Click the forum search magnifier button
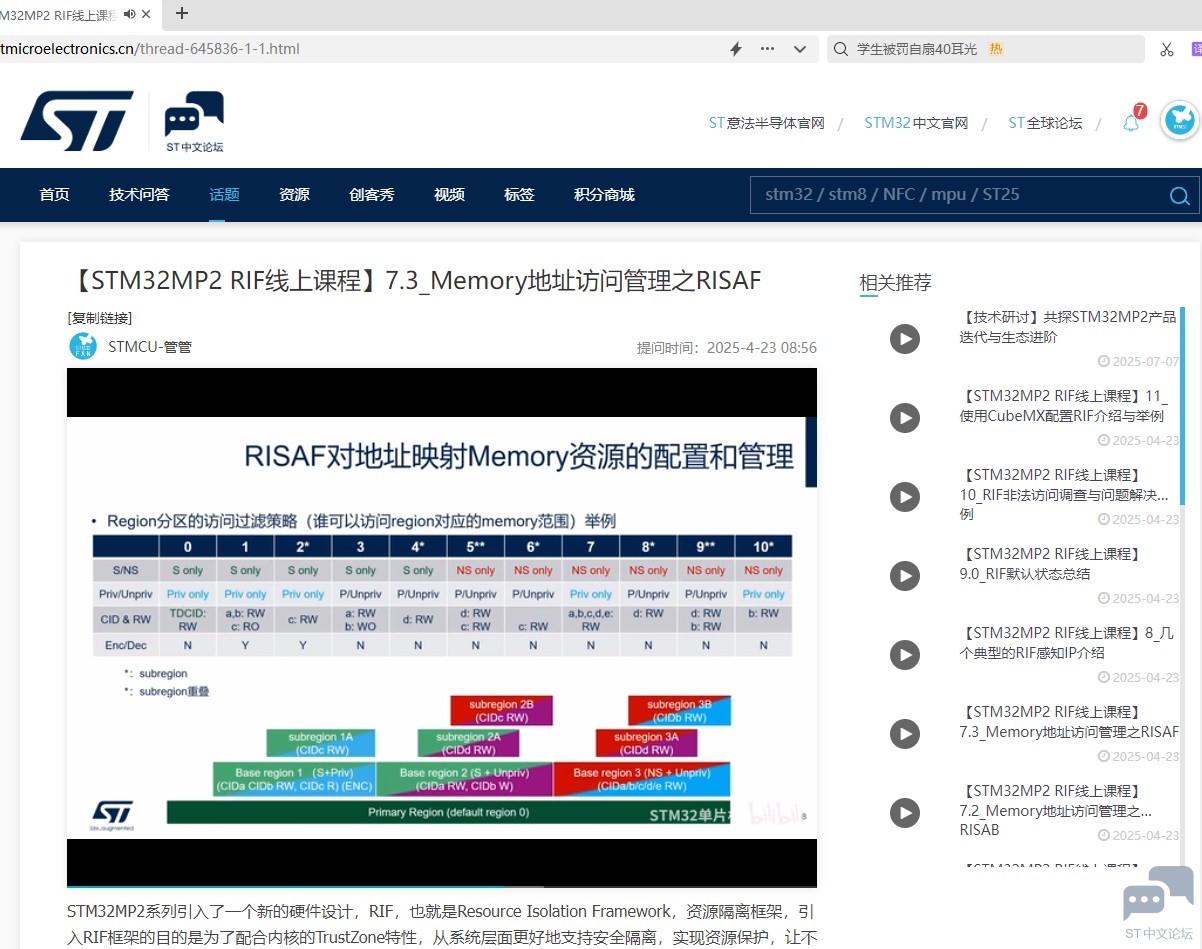Image resolution: width=1202 pixels, height=949 pixels. pos(1180,195)
